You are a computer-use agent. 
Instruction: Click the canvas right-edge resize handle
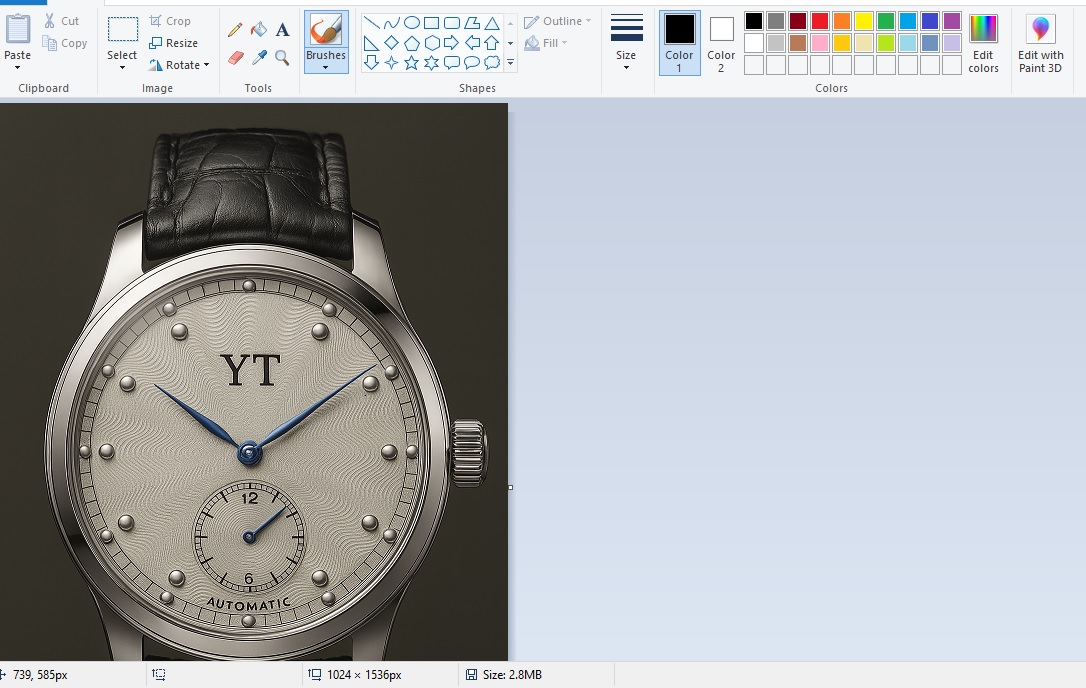[x=510, y=488]
